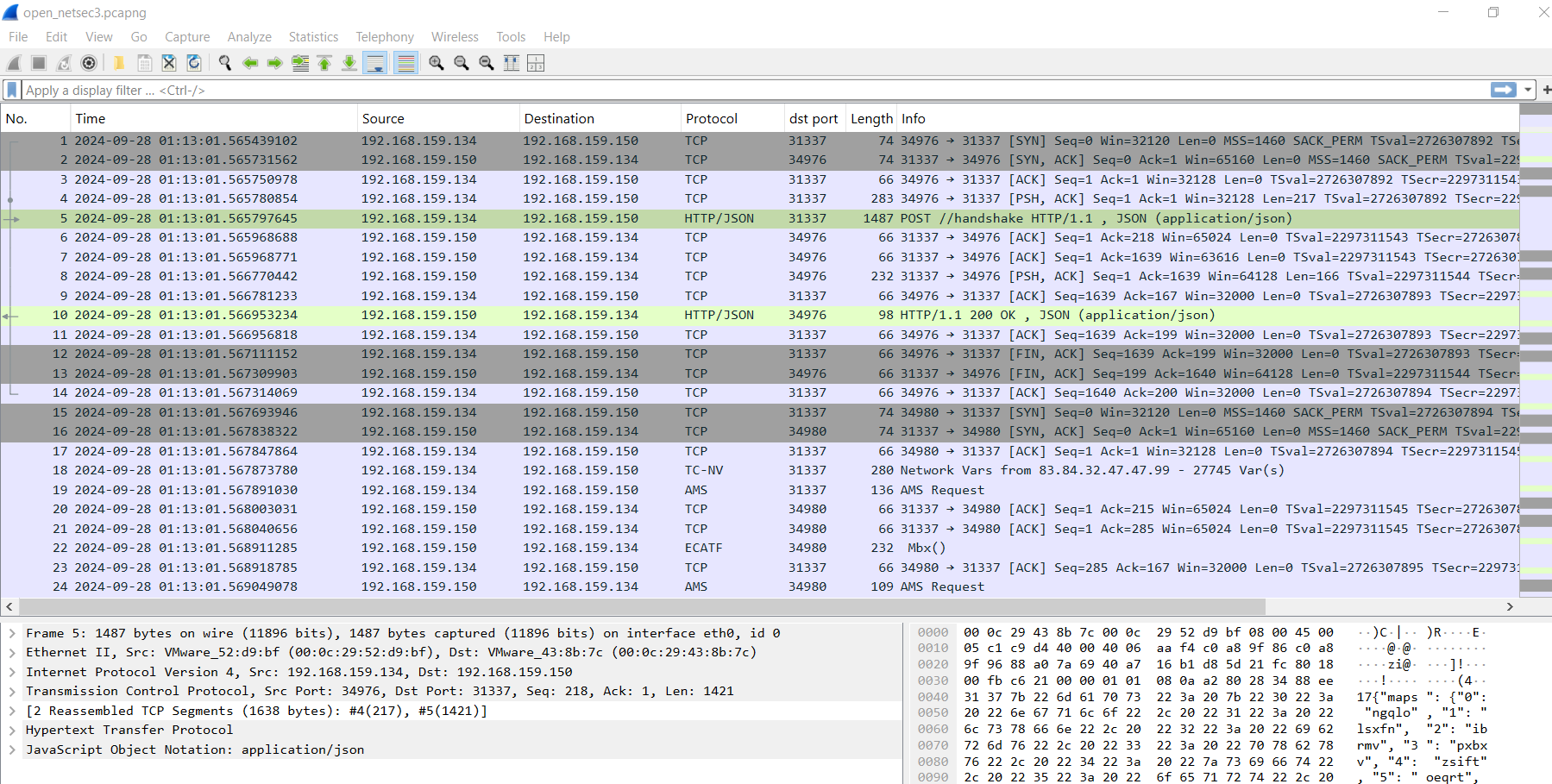Select packet 19 AMS Request row
Image resolution: width=1552 pixels, height=784 pixels.
(760, 490)
